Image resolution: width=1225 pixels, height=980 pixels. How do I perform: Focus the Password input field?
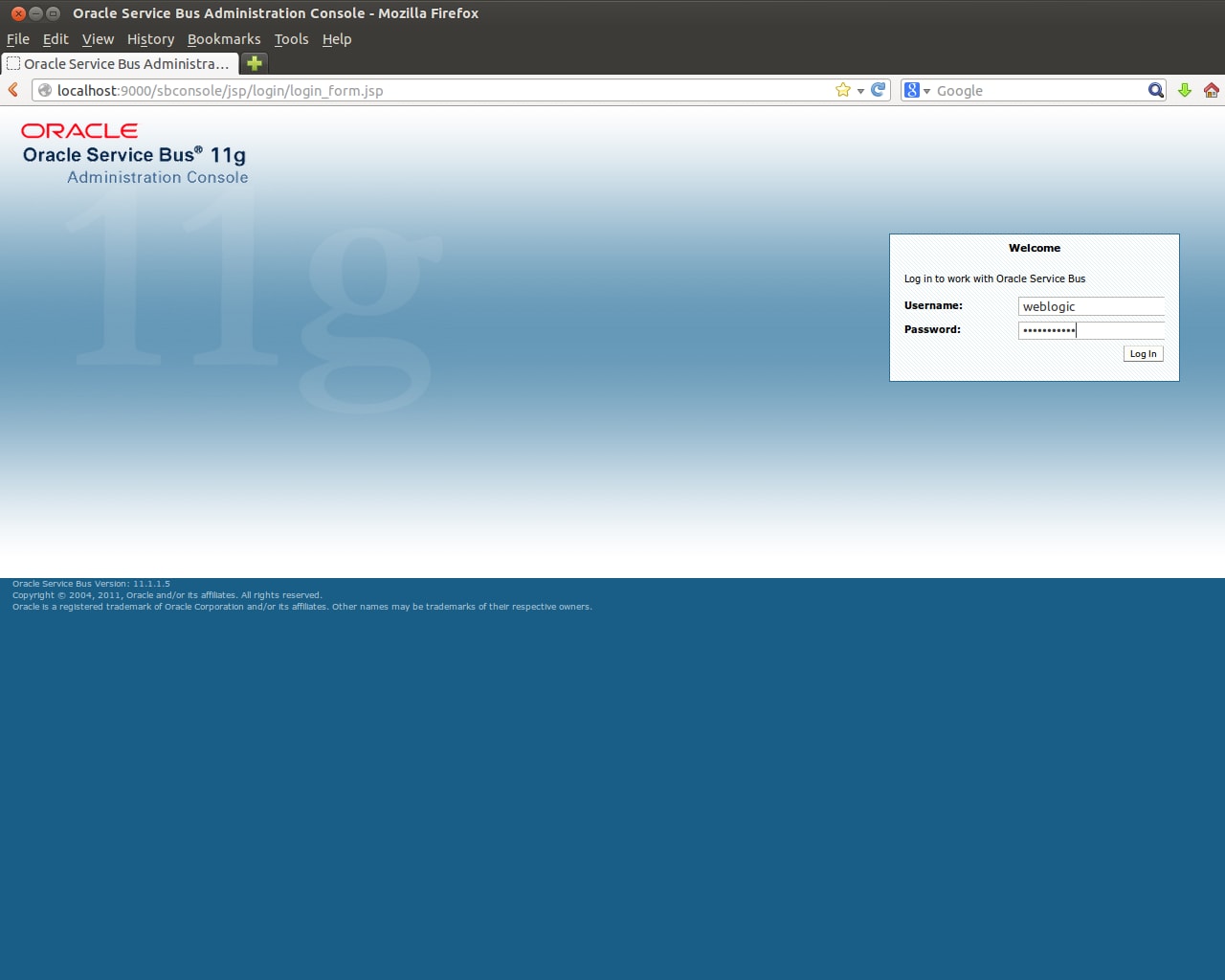[1091, 330]
